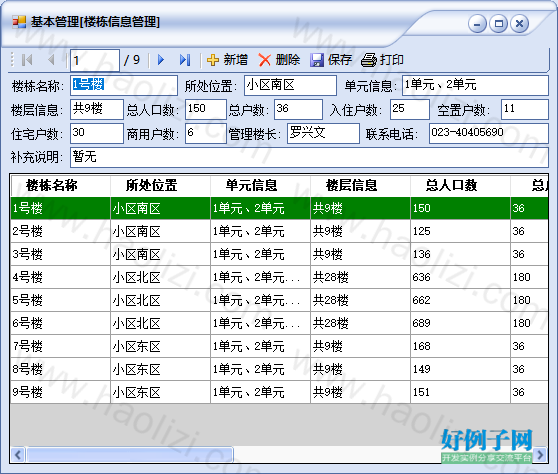Go to the first record in the navigator
Image resolution: width=558 pixels, height=474 pixels.
(27, 60)
